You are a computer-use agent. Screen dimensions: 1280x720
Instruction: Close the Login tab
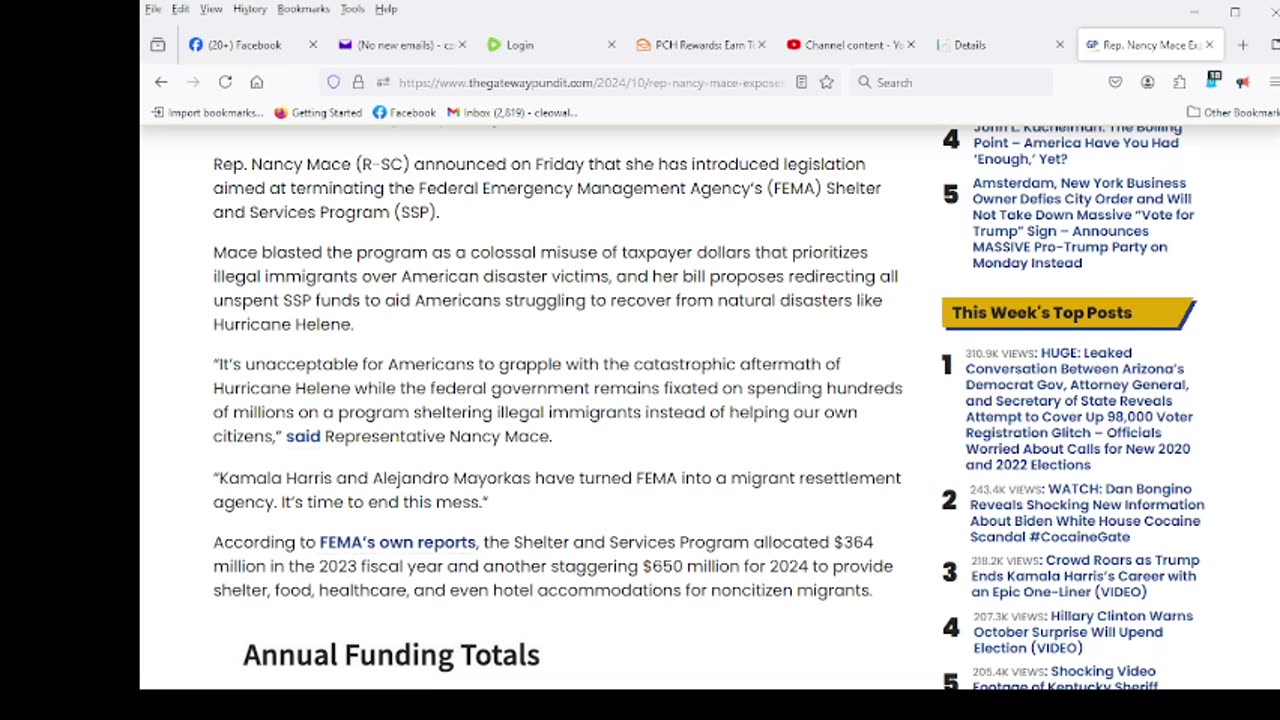612,45
